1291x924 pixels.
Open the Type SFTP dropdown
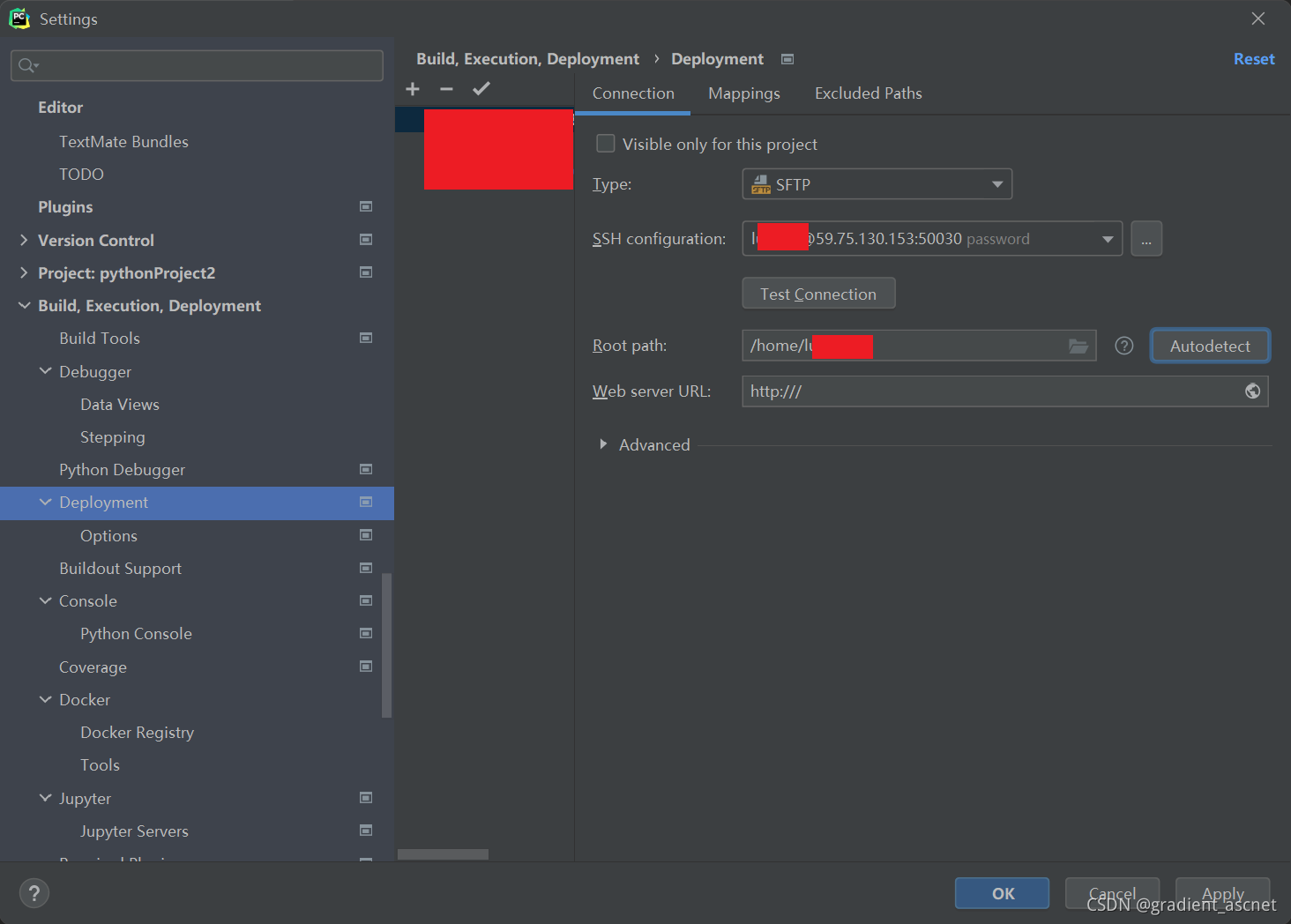point(877,184)
